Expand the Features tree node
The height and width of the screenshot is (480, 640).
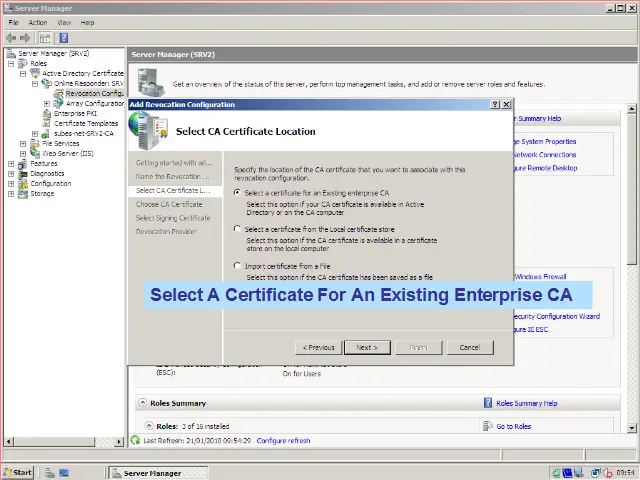click(11, 164)
